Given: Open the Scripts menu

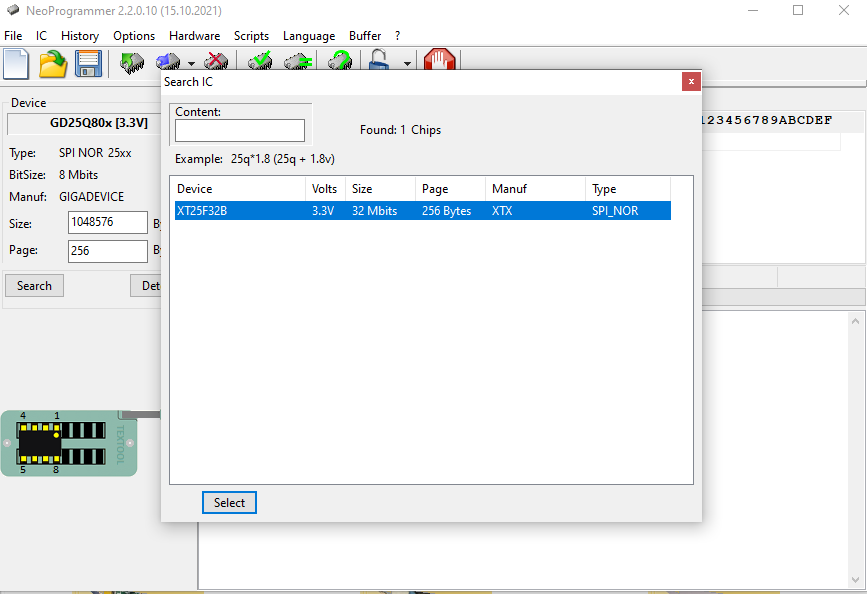Looking at the screenshot, I should point(251,36).
